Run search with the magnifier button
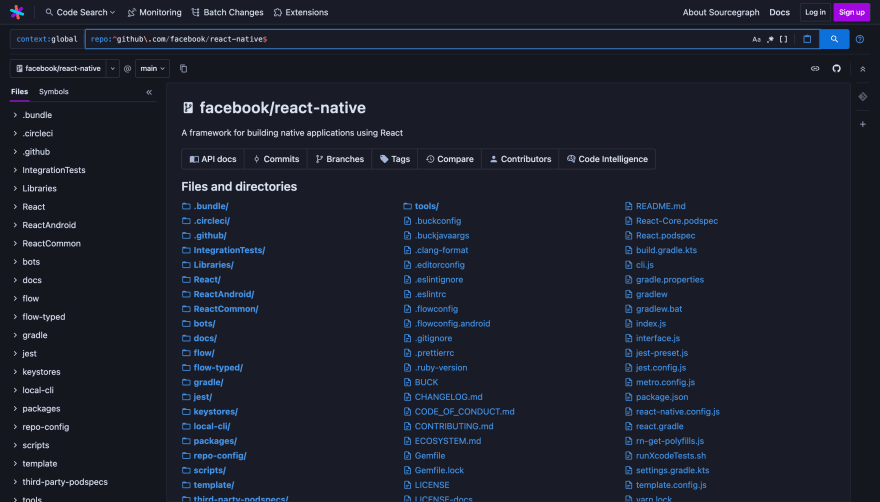This screenshot has width=880, height=502. tap(834, 39)
